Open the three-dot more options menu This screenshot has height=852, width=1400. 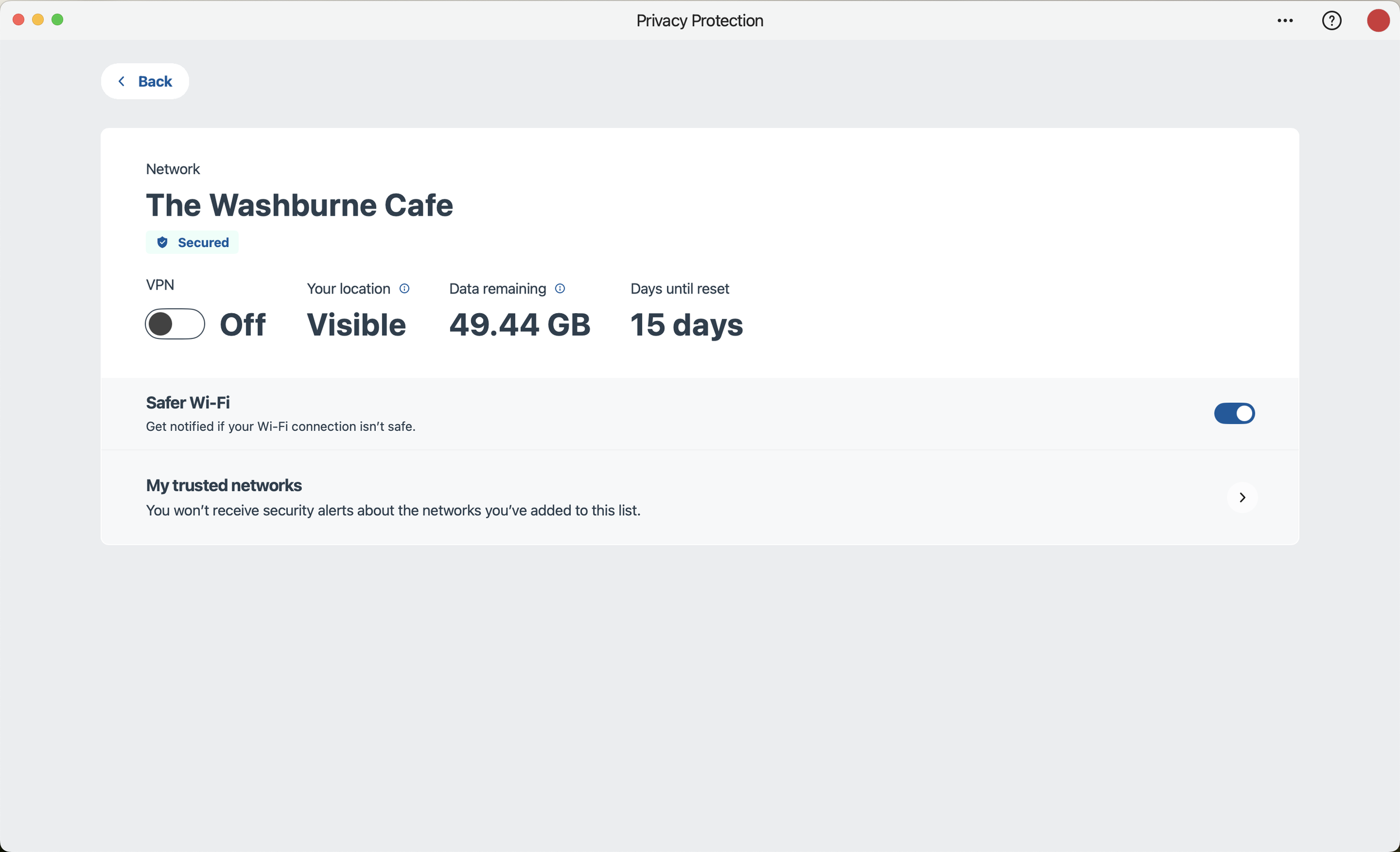(1285, 21)
